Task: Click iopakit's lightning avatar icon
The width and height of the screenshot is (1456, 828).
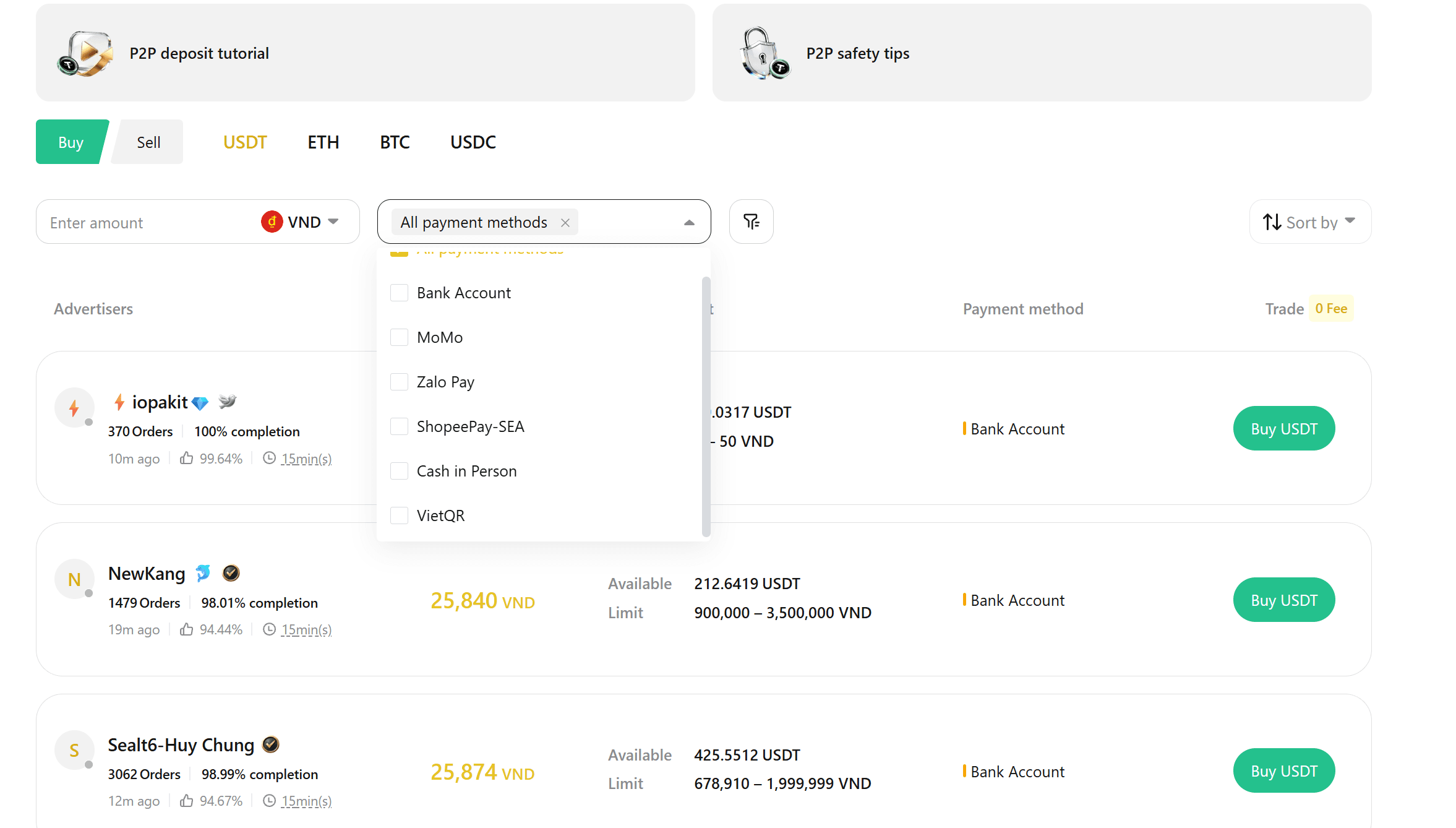Action: (74, 408)
